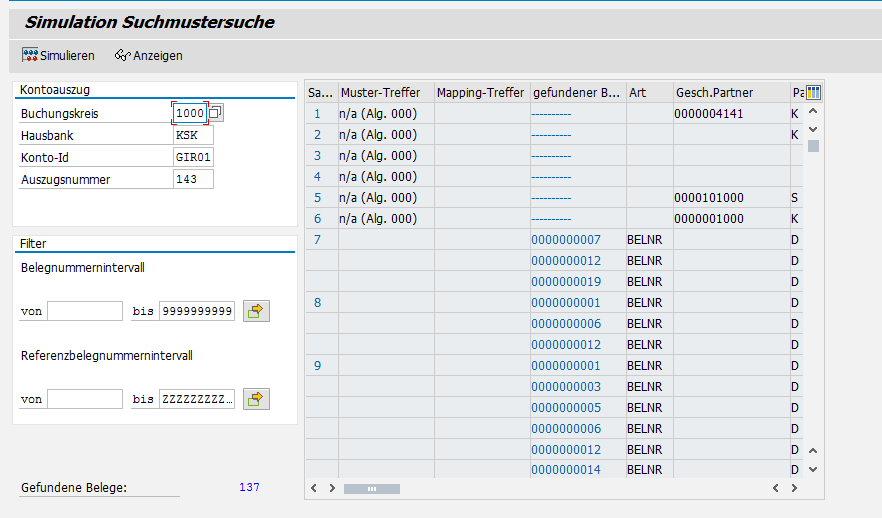Viewport: 882px width, 518px height.
Task: Click the Anzeigen glasses icon
Action: [122, 56]
